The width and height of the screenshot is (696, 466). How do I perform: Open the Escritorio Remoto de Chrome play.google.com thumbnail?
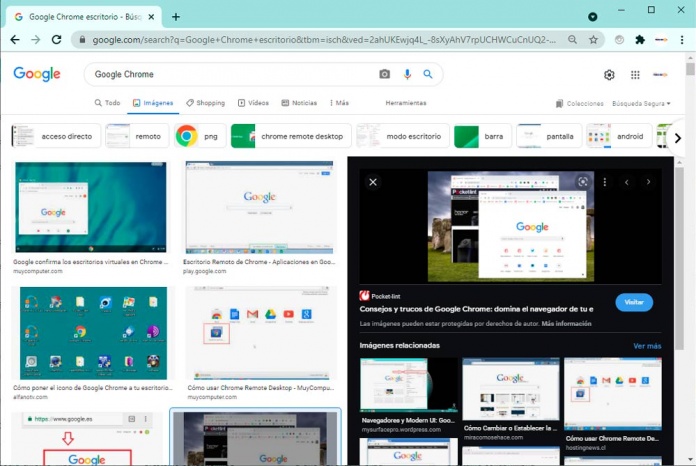coord(259,207)
